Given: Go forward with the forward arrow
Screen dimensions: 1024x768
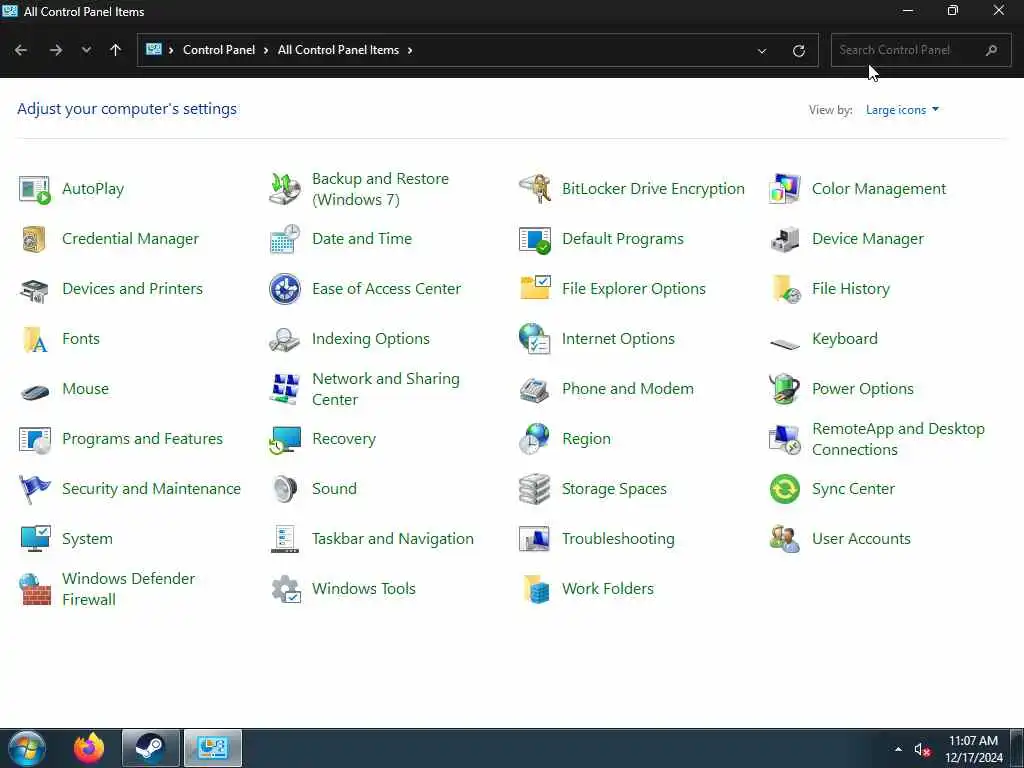Looking at the screenshot, I should point(56,50).
